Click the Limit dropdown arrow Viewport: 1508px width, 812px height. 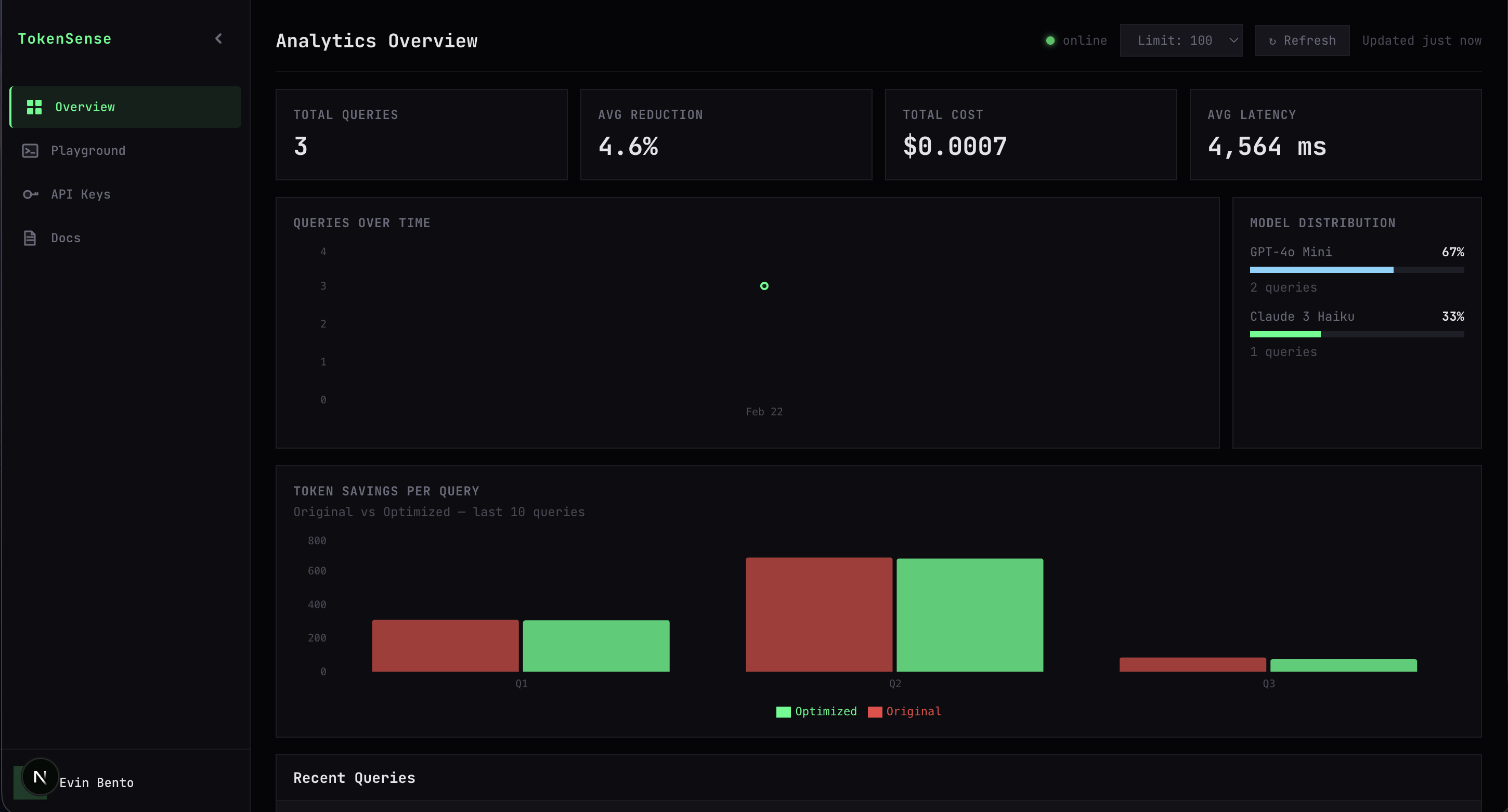point(1233,41)
